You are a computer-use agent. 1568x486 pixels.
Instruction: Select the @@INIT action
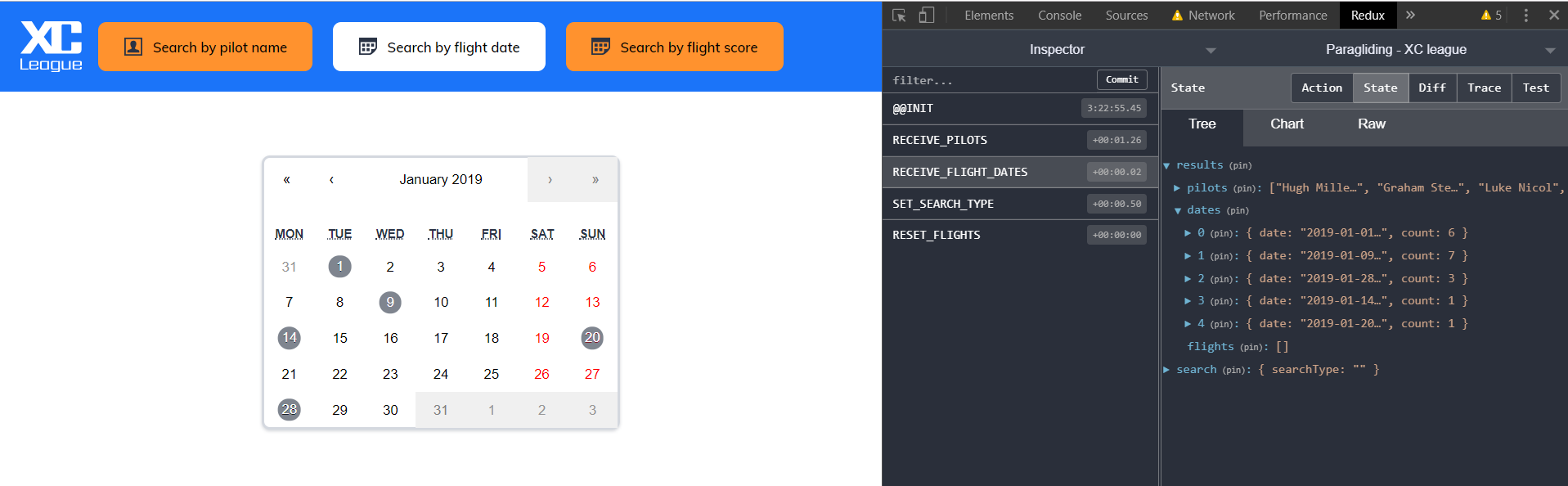(x=1020, y=108)
